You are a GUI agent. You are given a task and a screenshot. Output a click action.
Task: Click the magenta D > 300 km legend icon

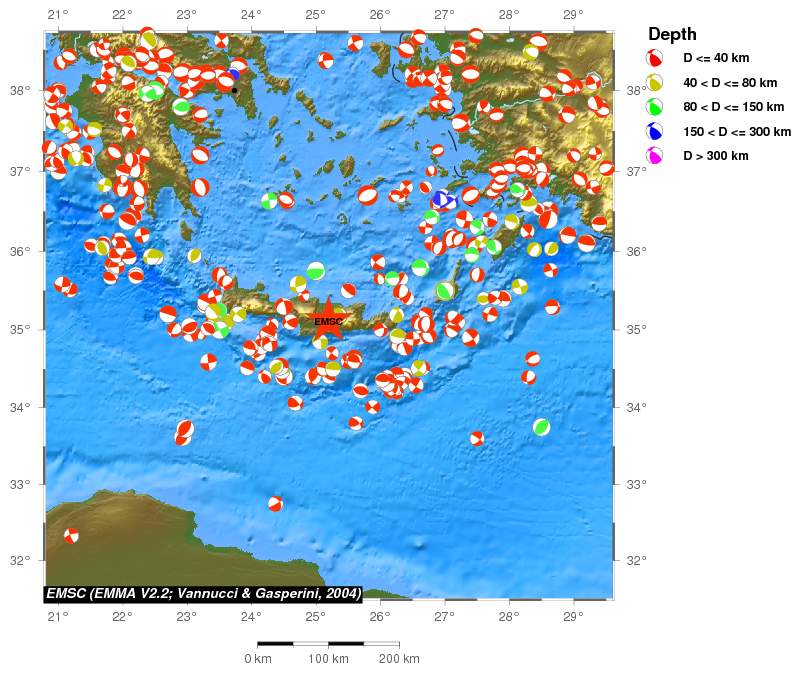655,155
